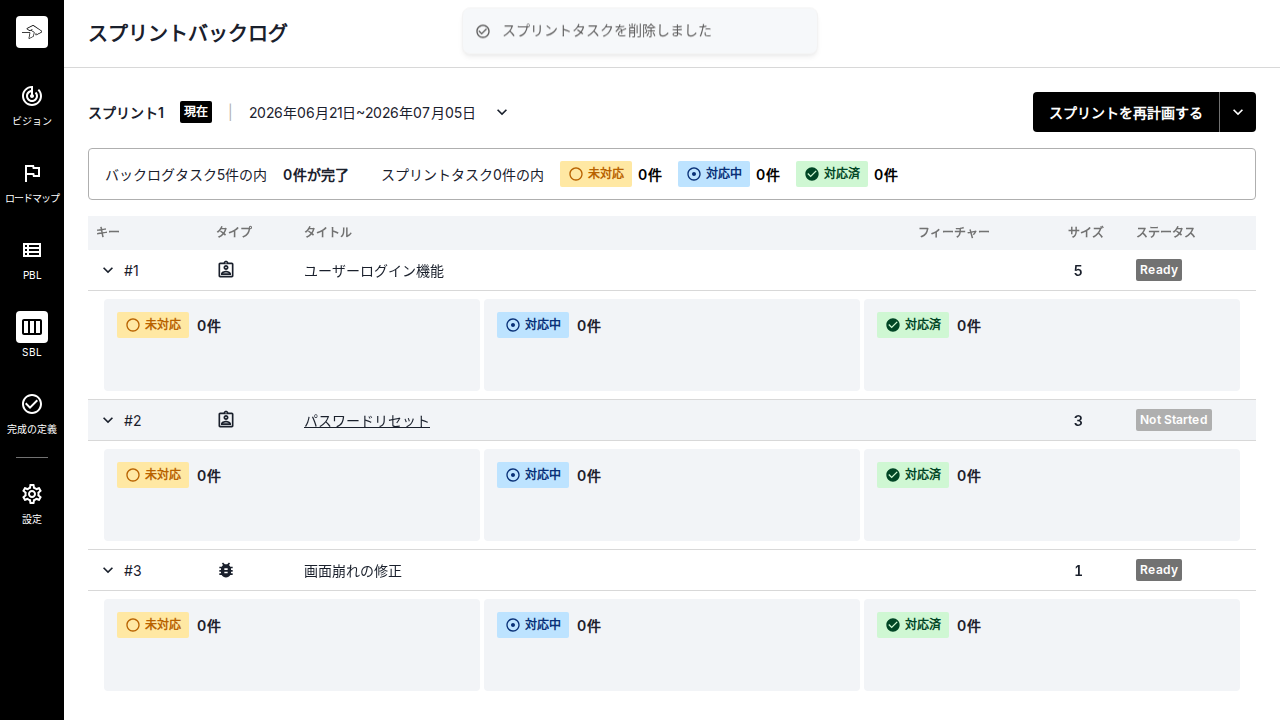The height and width of the screenshot is (720, 1280).
Task: Click the user story icon for #1
Action: click(x=226, y=270)
